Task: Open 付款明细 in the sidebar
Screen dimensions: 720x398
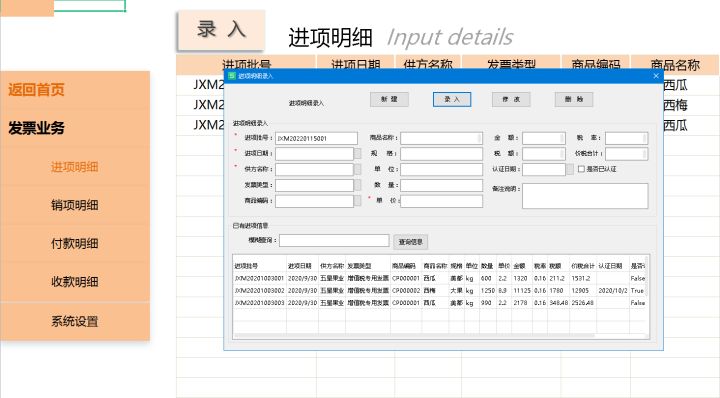Action: tap(75, 243)
